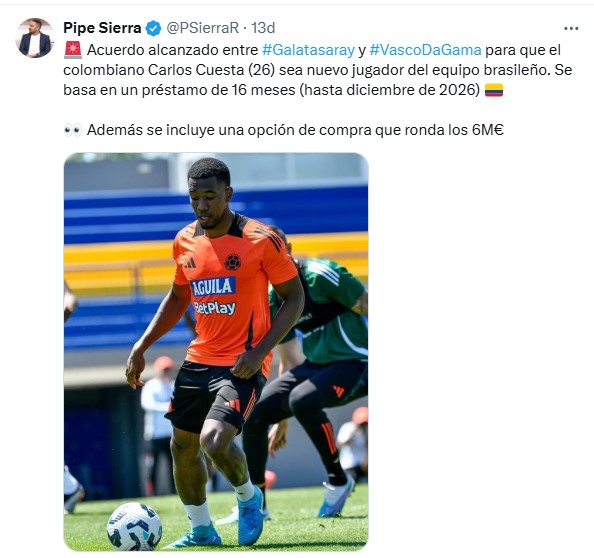This screenshot has height=558, width=594.
Task: Click the red siren emoji
Action: tap(73, 50)
